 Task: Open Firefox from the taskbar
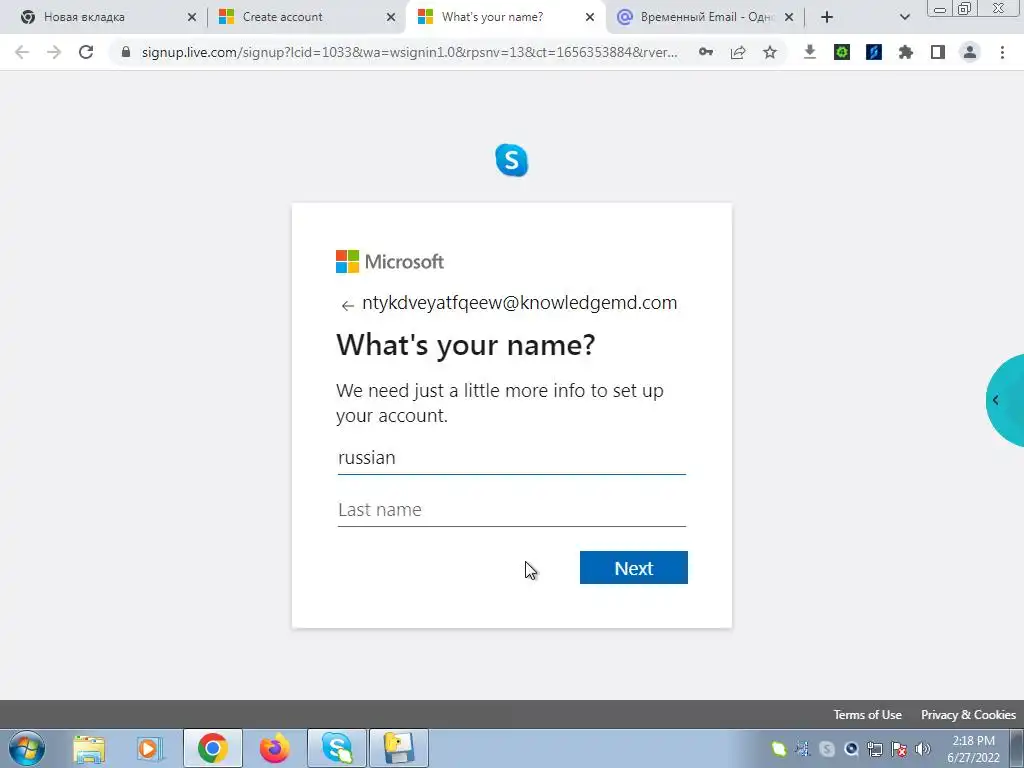(274, 748)
